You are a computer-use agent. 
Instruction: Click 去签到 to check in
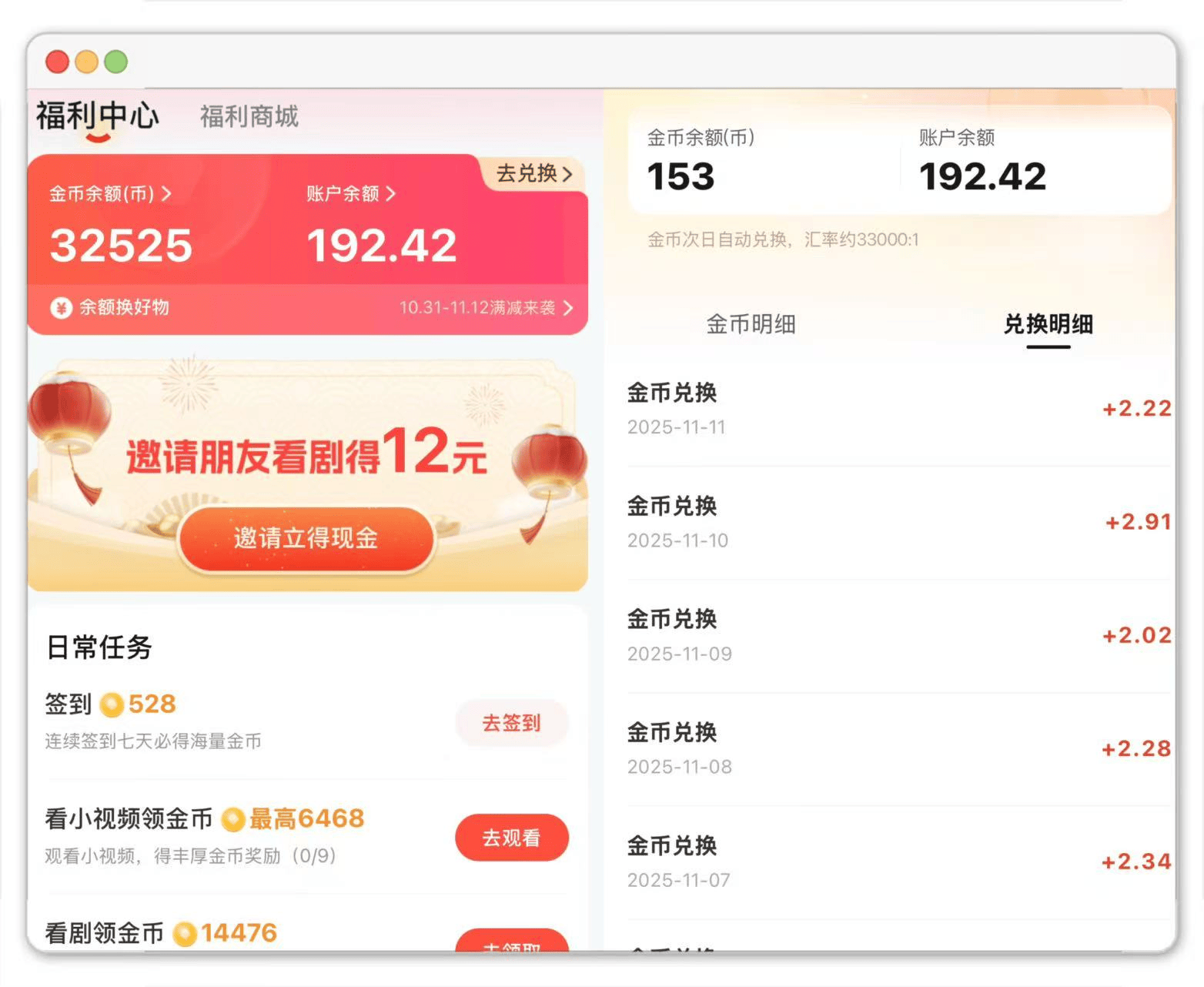coord(511,723)
